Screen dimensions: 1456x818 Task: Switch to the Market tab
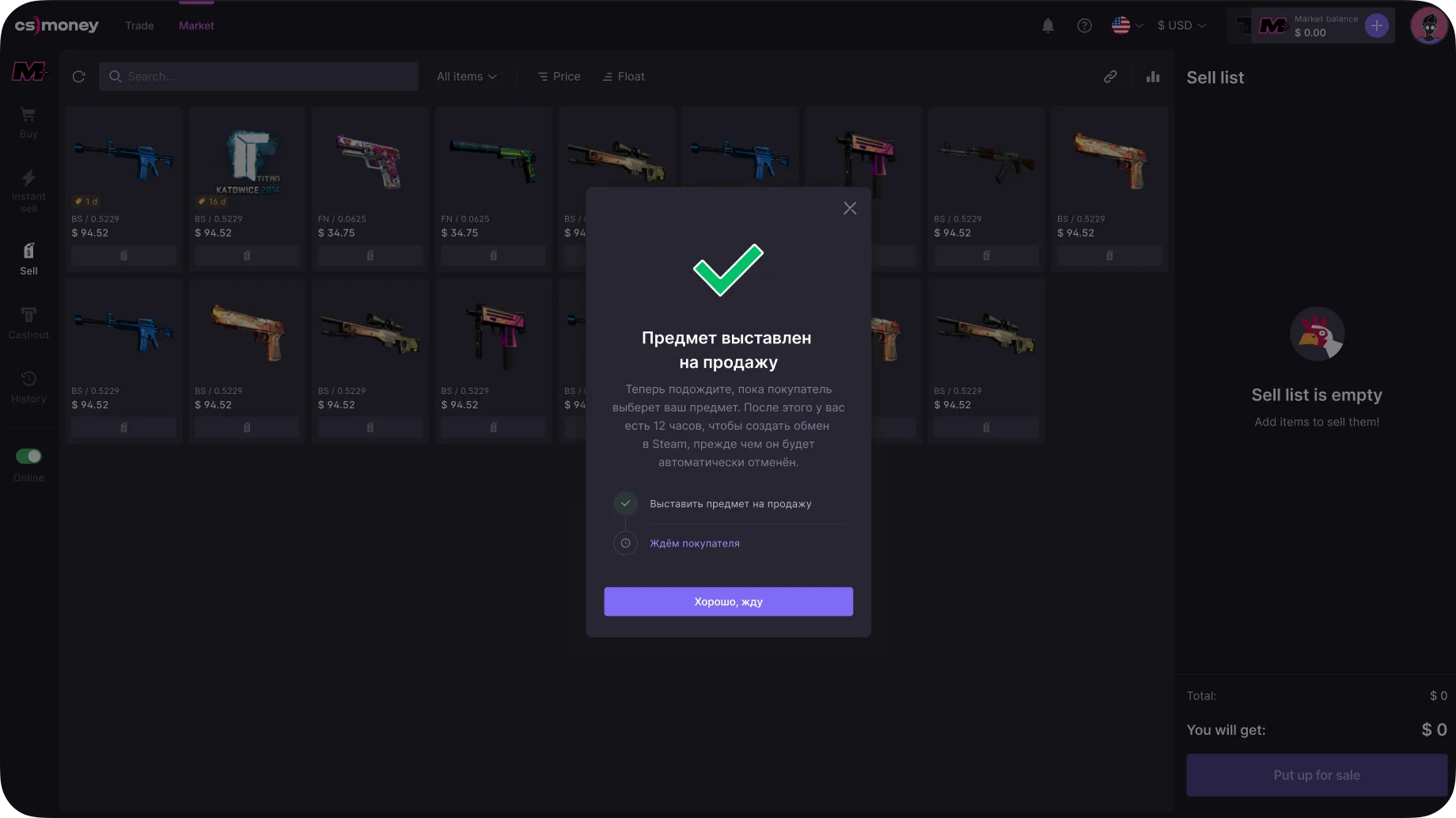point(196,25)
